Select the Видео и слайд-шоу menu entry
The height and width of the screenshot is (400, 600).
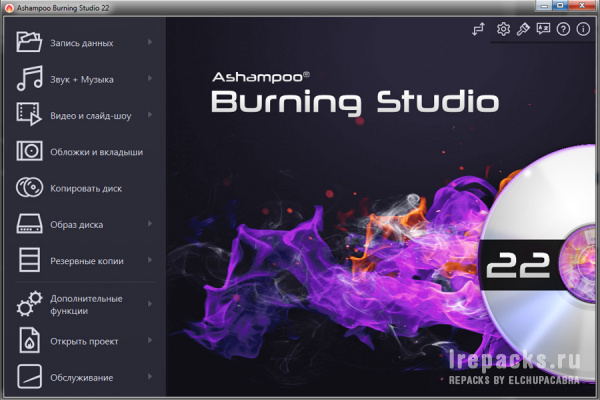tap(85, 115)
